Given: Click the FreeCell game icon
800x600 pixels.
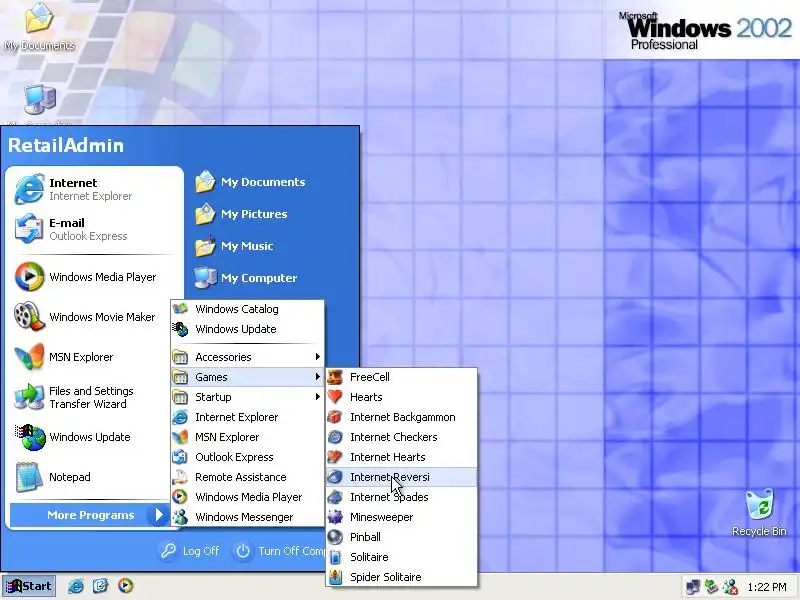Looking at the screenshot, I should pyautogui.click(x=335, y=377).
